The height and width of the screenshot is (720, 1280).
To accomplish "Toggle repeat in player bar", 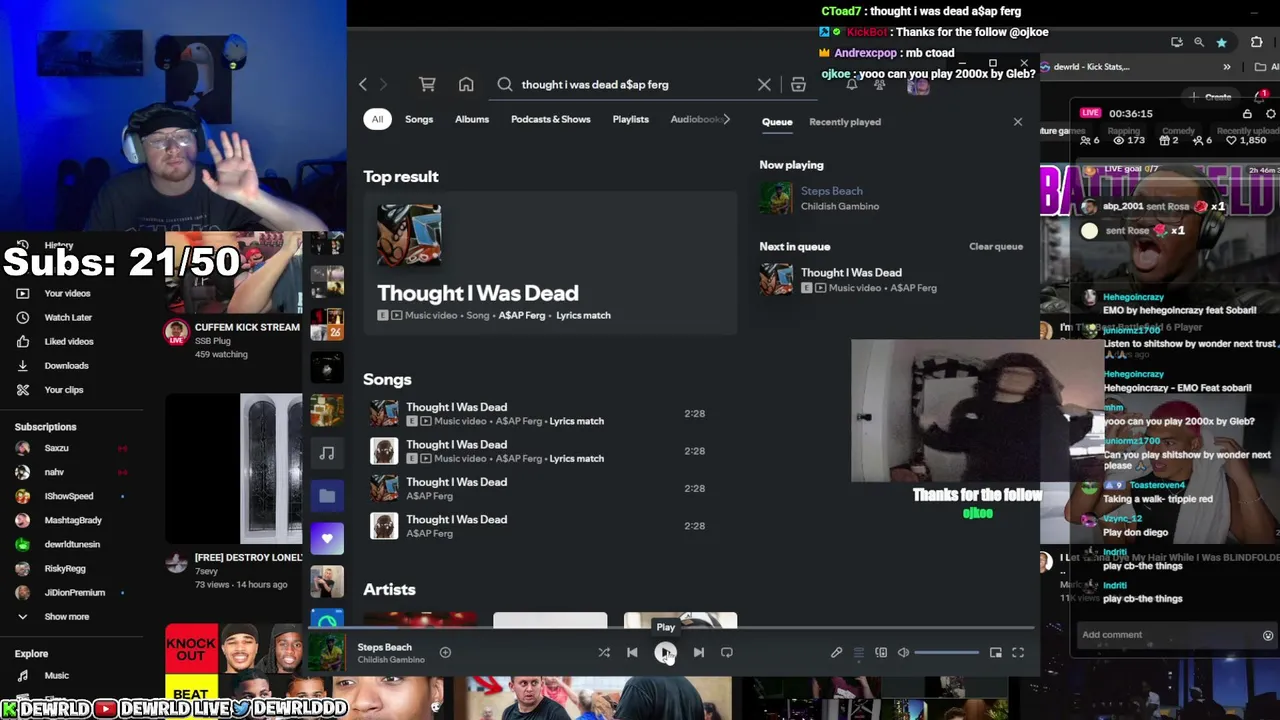I will coord(727,653).
